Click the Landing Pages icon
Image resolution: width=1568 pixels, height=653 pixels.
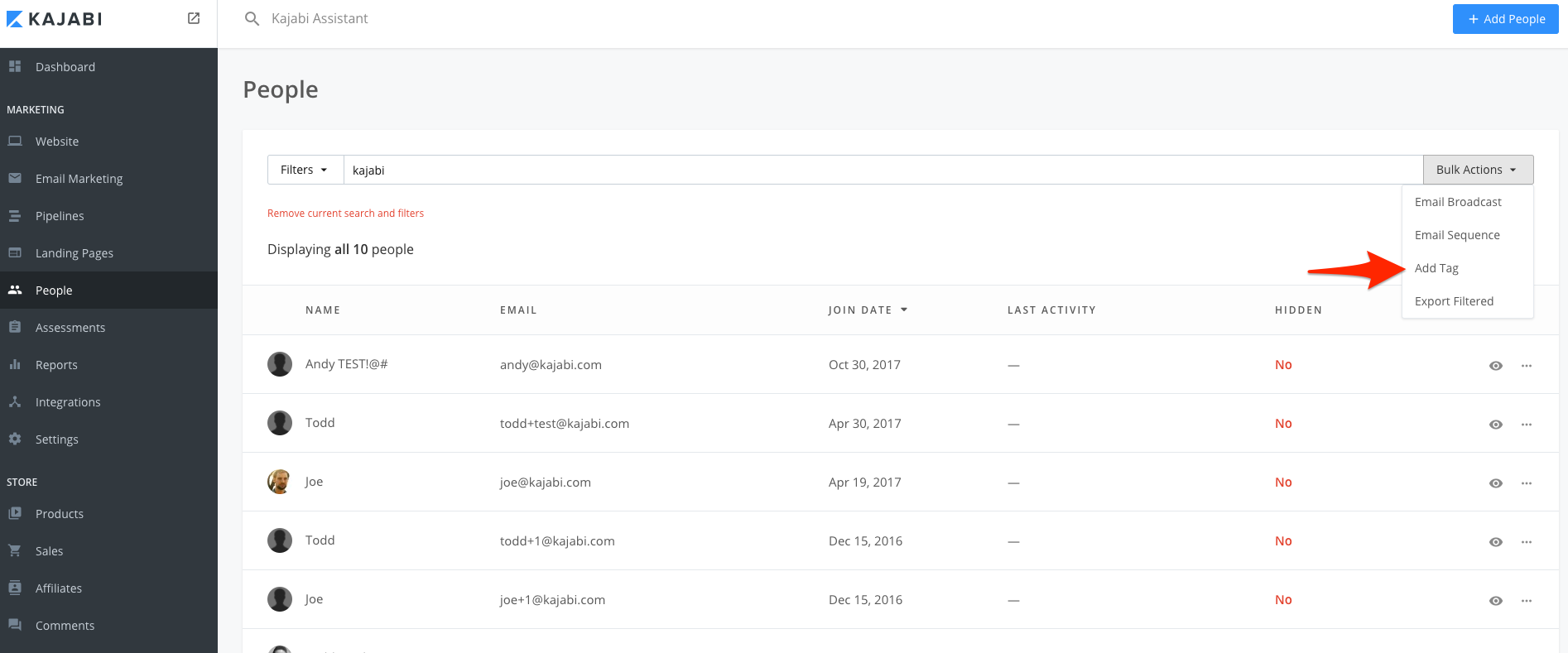pos(15,252)
